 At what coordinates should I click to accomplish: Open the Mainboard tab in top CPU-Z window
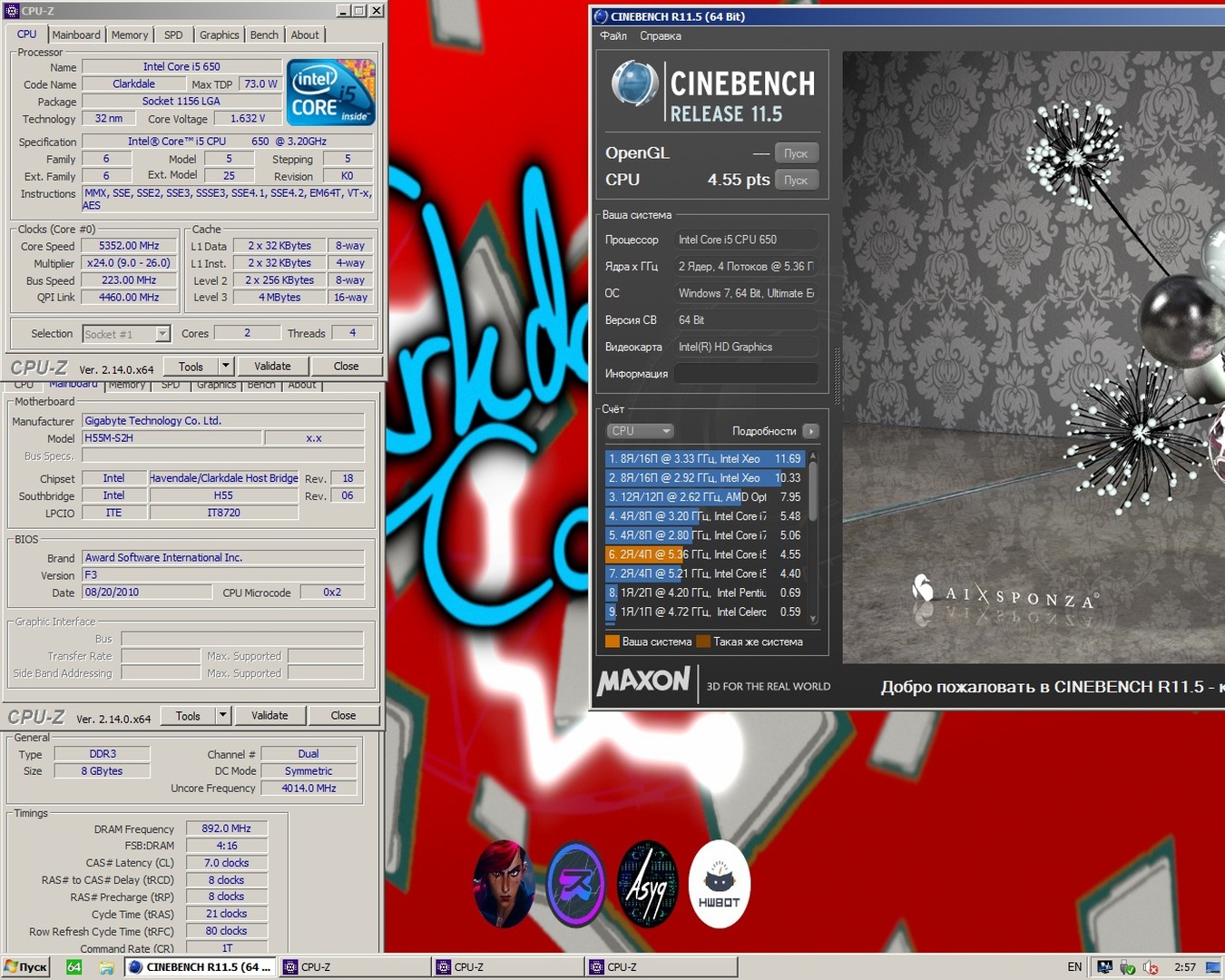pyautogui.click(x=76, y=35)
